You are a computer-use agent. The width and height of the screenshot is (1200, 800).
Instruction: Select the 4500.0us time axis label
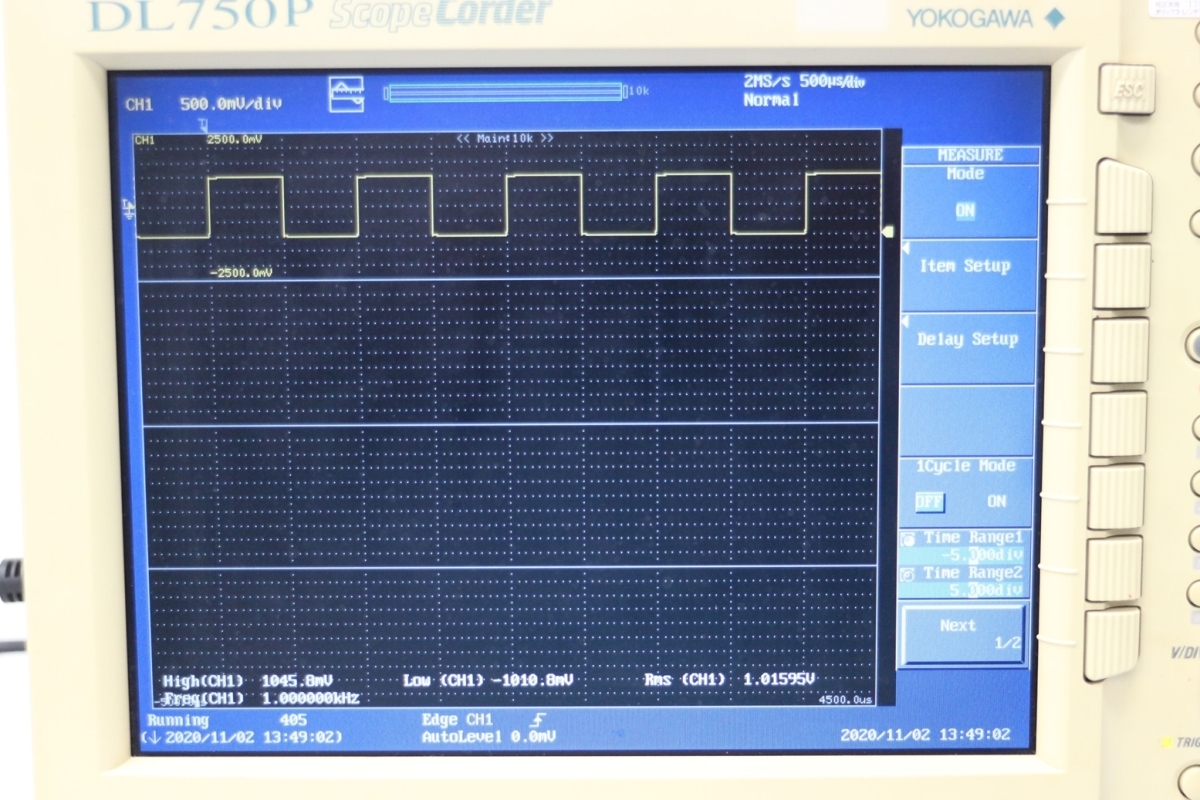tap(845, 701)
